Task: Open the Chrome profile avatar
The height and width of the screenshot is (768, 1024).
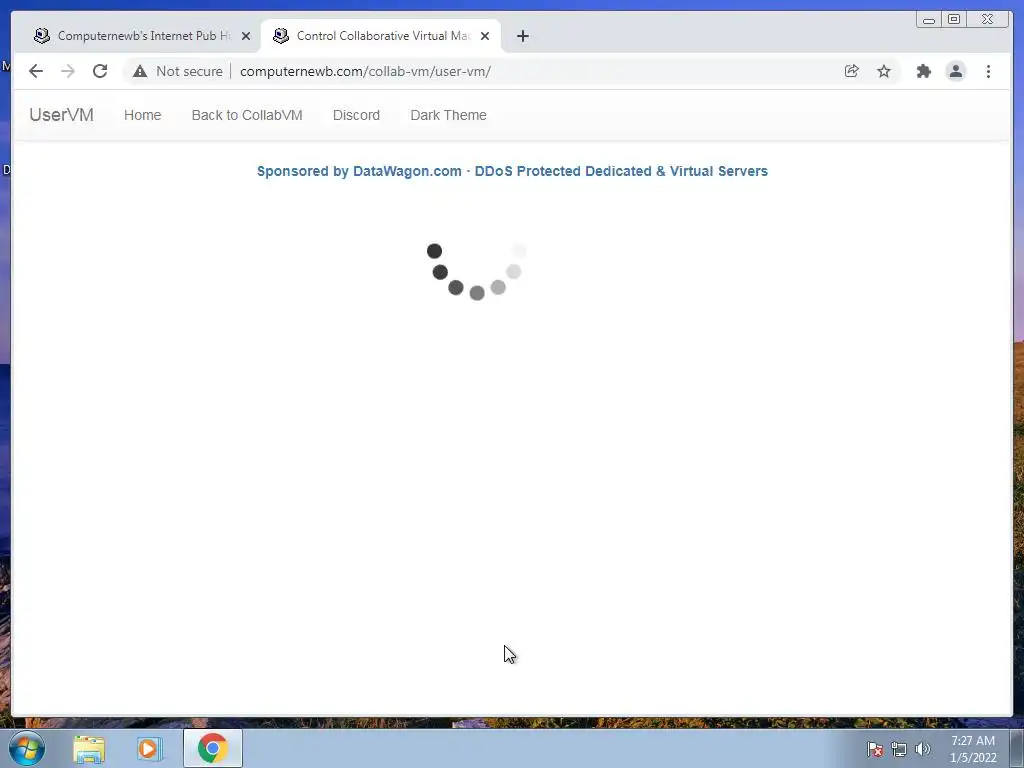Action: [955, 71]
